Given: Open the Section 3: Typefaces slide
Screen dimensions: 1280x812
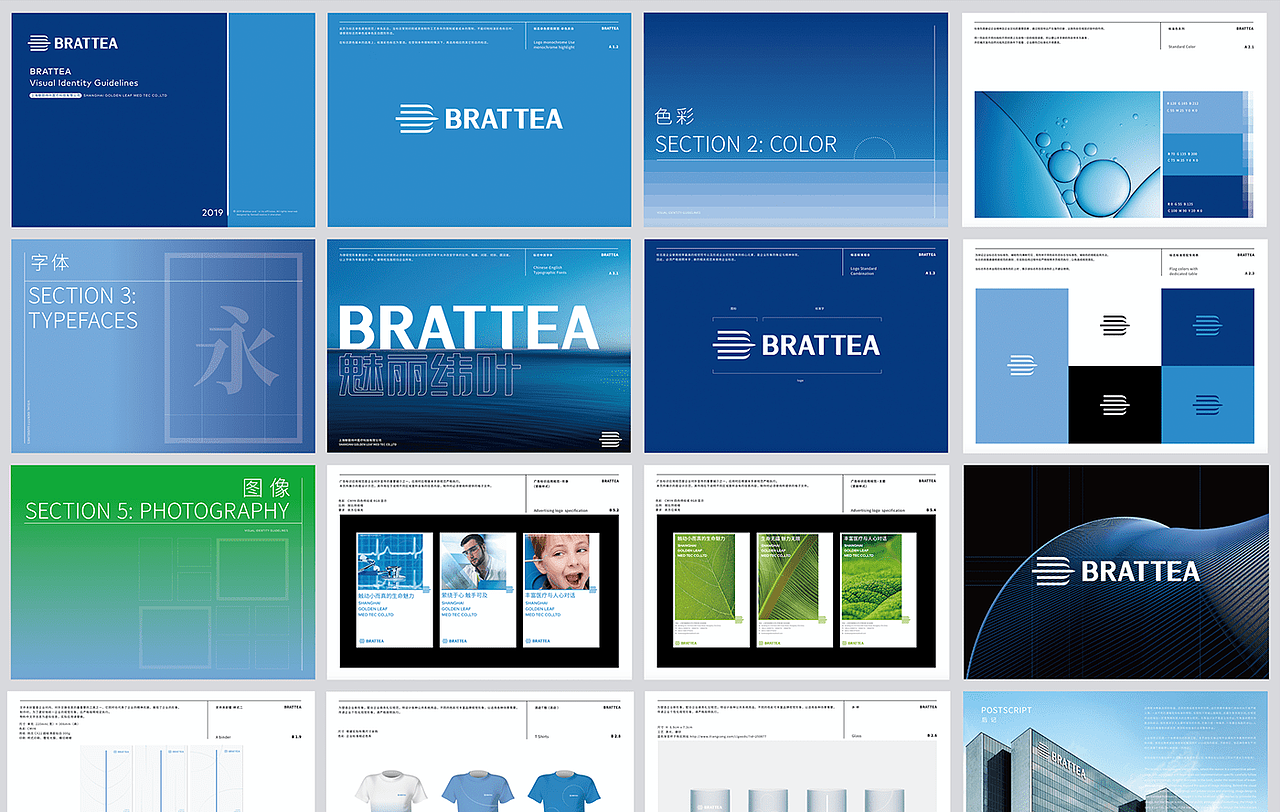Looking at the screenshot, I should (x=163, y=346).
